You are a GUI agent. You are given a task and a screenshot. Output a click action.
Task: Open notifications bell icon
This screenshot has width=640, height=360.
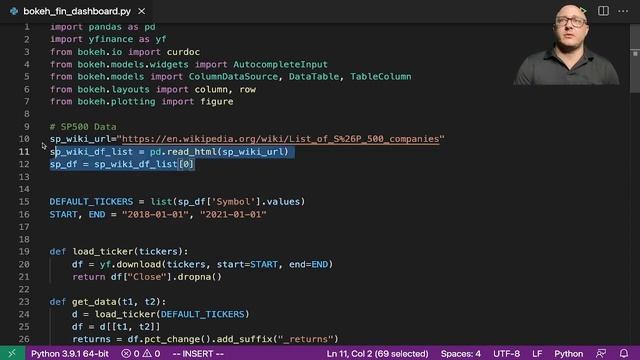tap(624, 353)
